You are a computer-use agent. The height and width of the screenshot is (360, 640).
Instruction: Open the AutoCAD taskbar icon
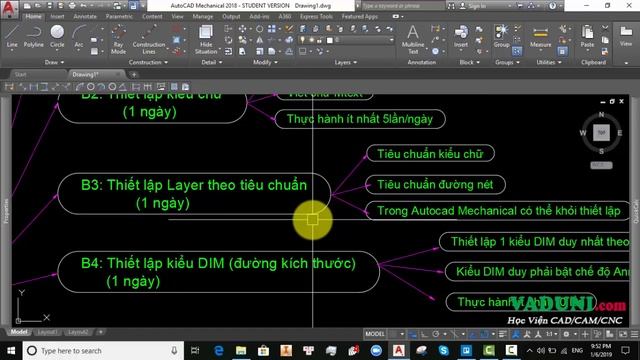point(399,350)
